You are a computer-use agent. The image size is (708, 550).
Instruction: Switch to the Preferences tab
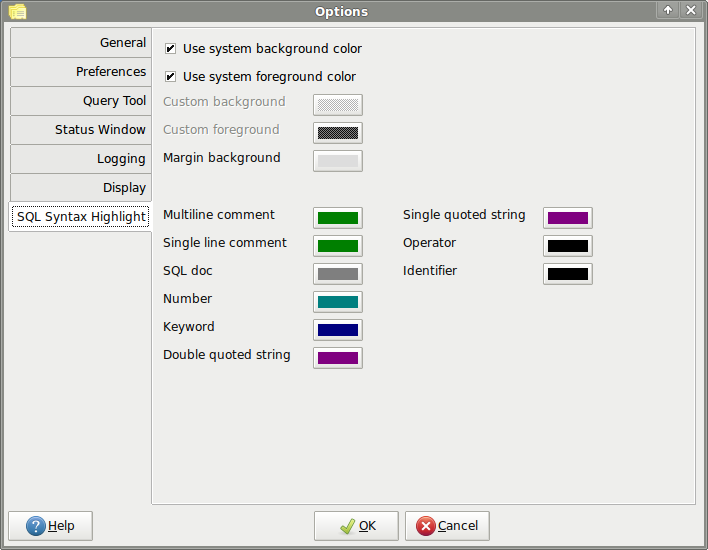click(80, 72)
